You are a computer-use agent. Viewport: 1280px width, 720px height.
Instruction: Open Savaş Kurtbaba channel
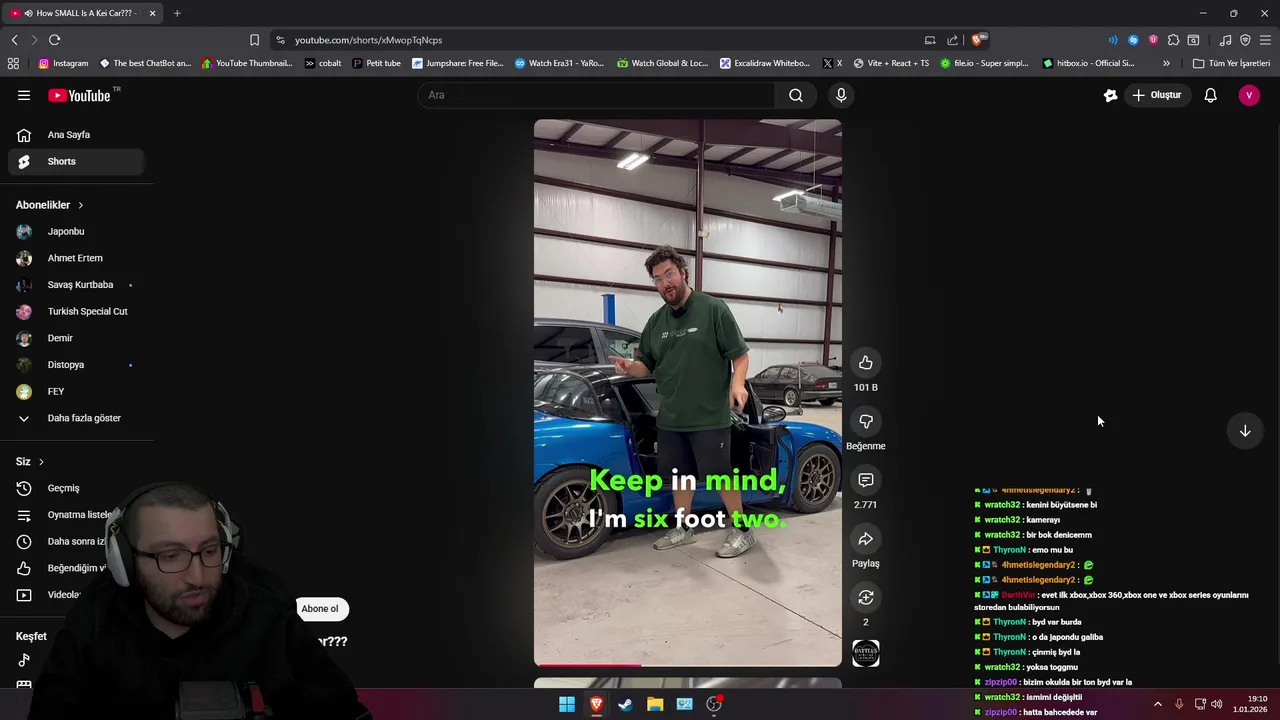[x=76, y=285]
